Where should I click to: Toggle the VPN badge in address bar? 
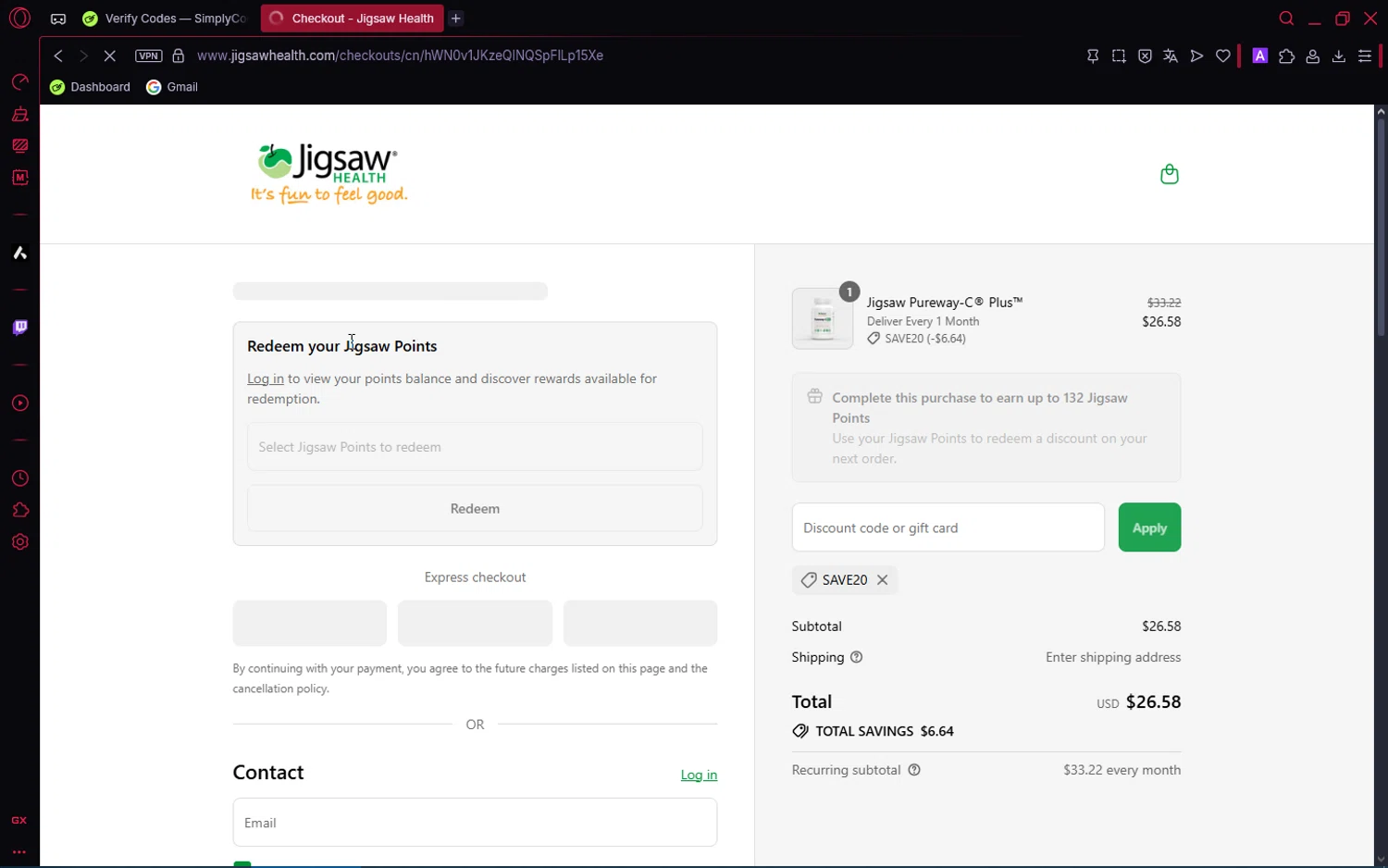click(x=148, y=56)
